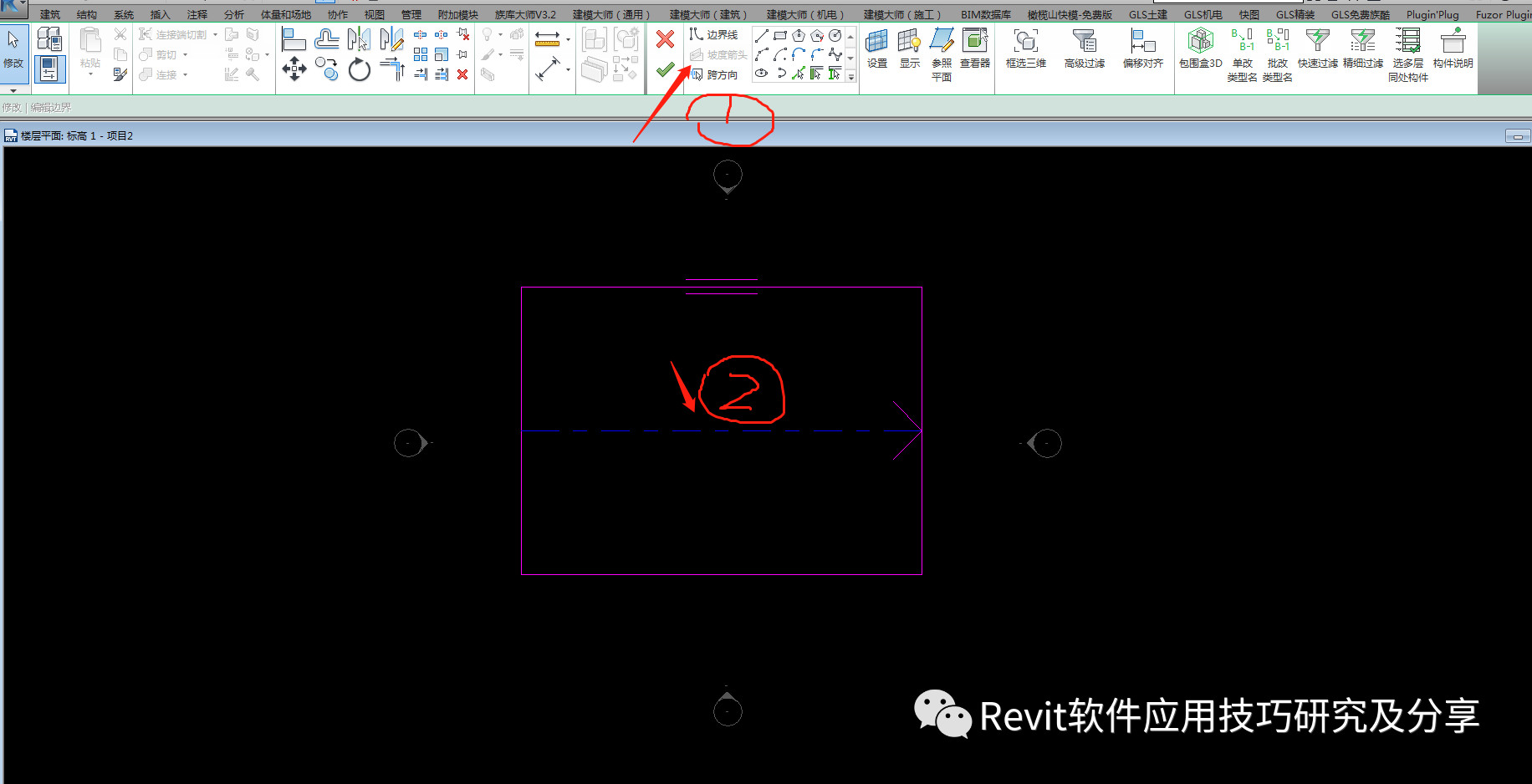The height and width of the screenshot is (784, 1532).
Task: Click the 框选三维 tool
Action: [x=1026, y=48]
